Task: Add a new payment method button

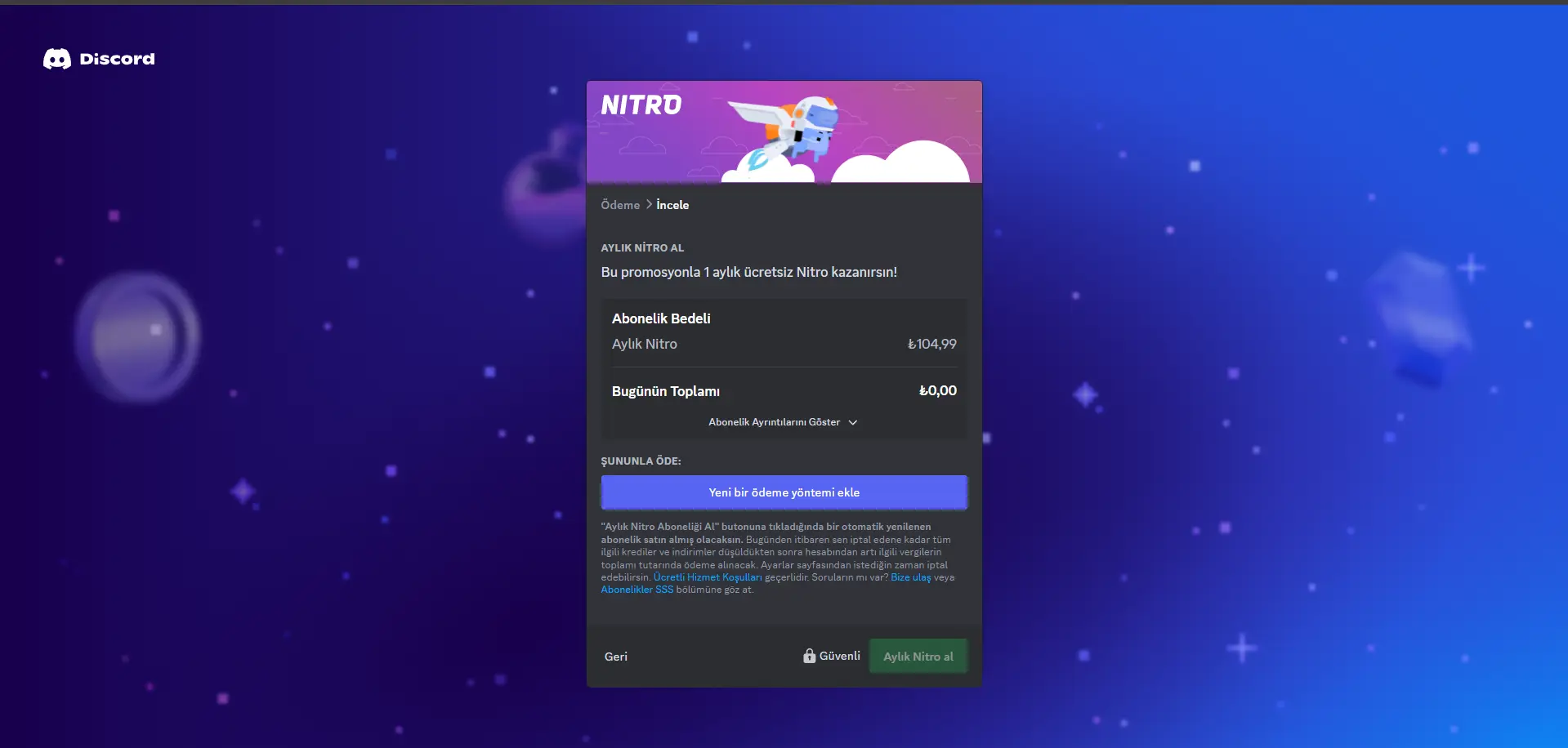Action: [784, 492]
